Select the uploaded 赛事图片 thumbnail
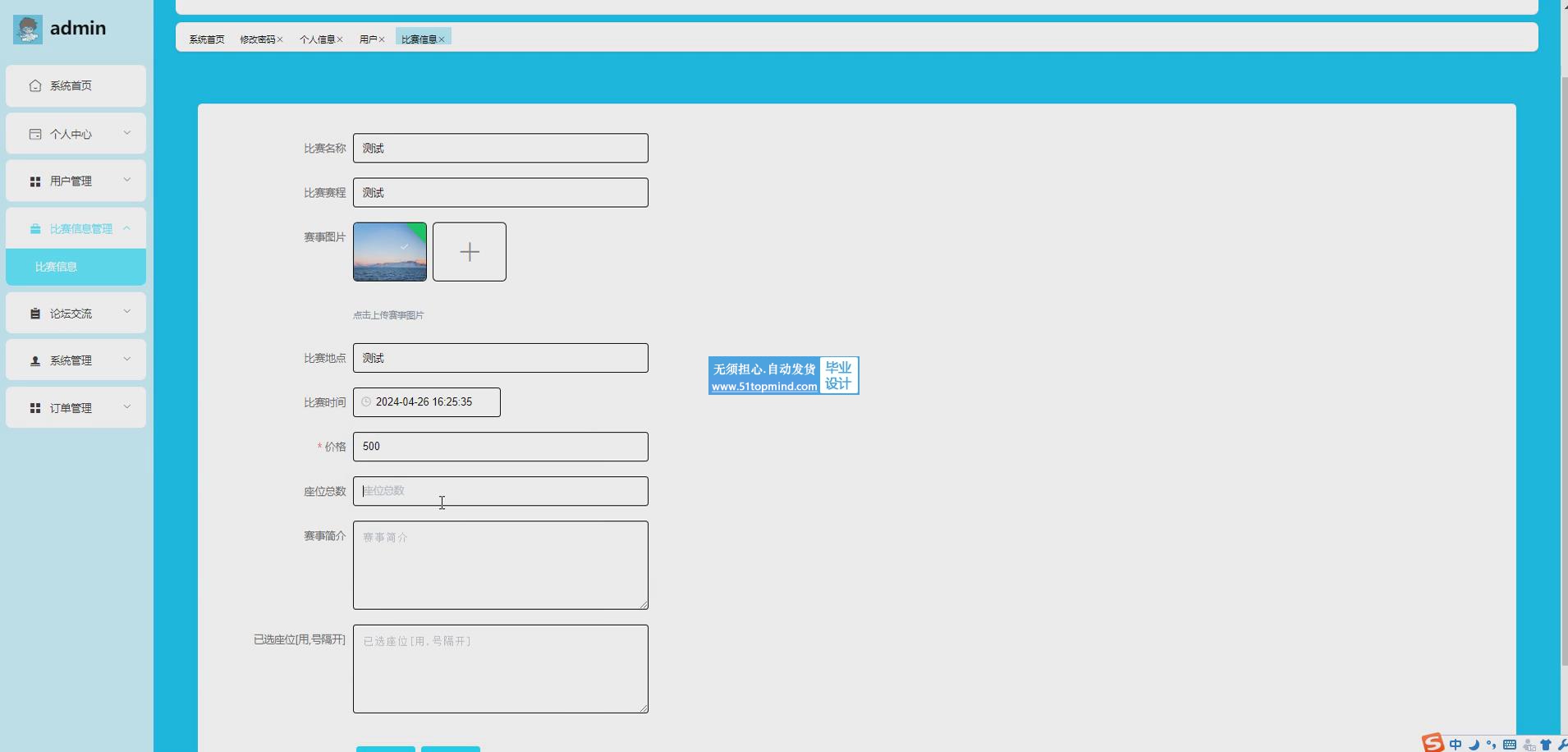Viewport: 1568px width, 752px height. (390, 252)
